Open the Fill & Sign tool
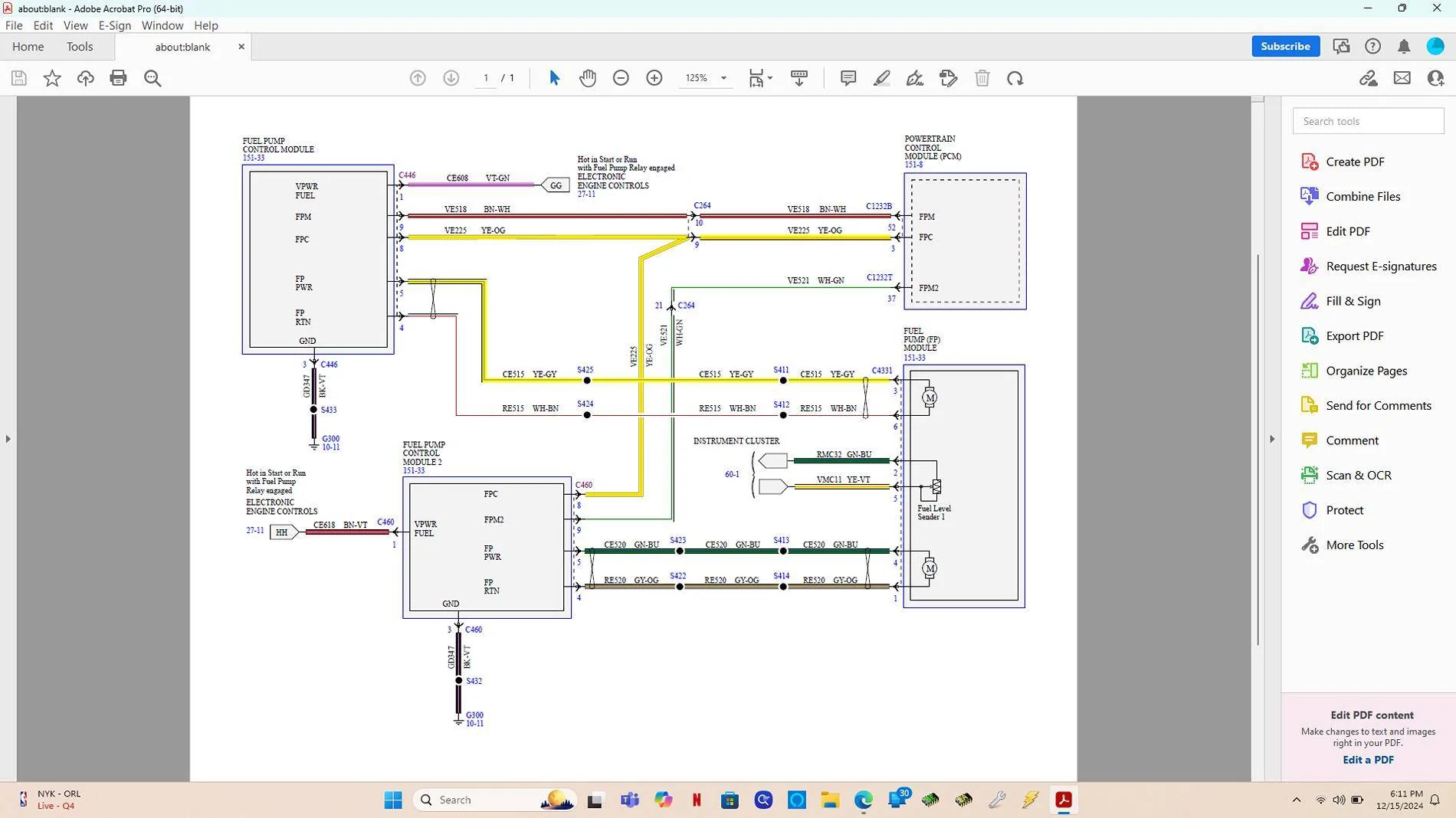Viewport: 1456px width, 818px height. (1353, 301)
